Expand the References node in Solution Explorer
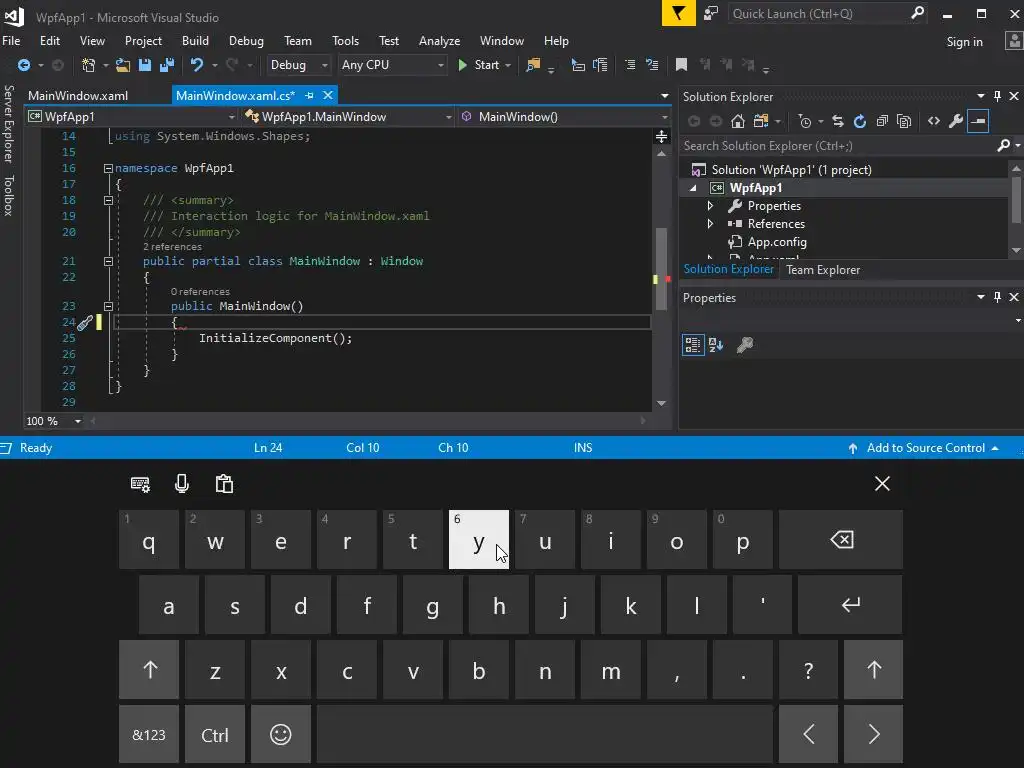 pos(711,224)
